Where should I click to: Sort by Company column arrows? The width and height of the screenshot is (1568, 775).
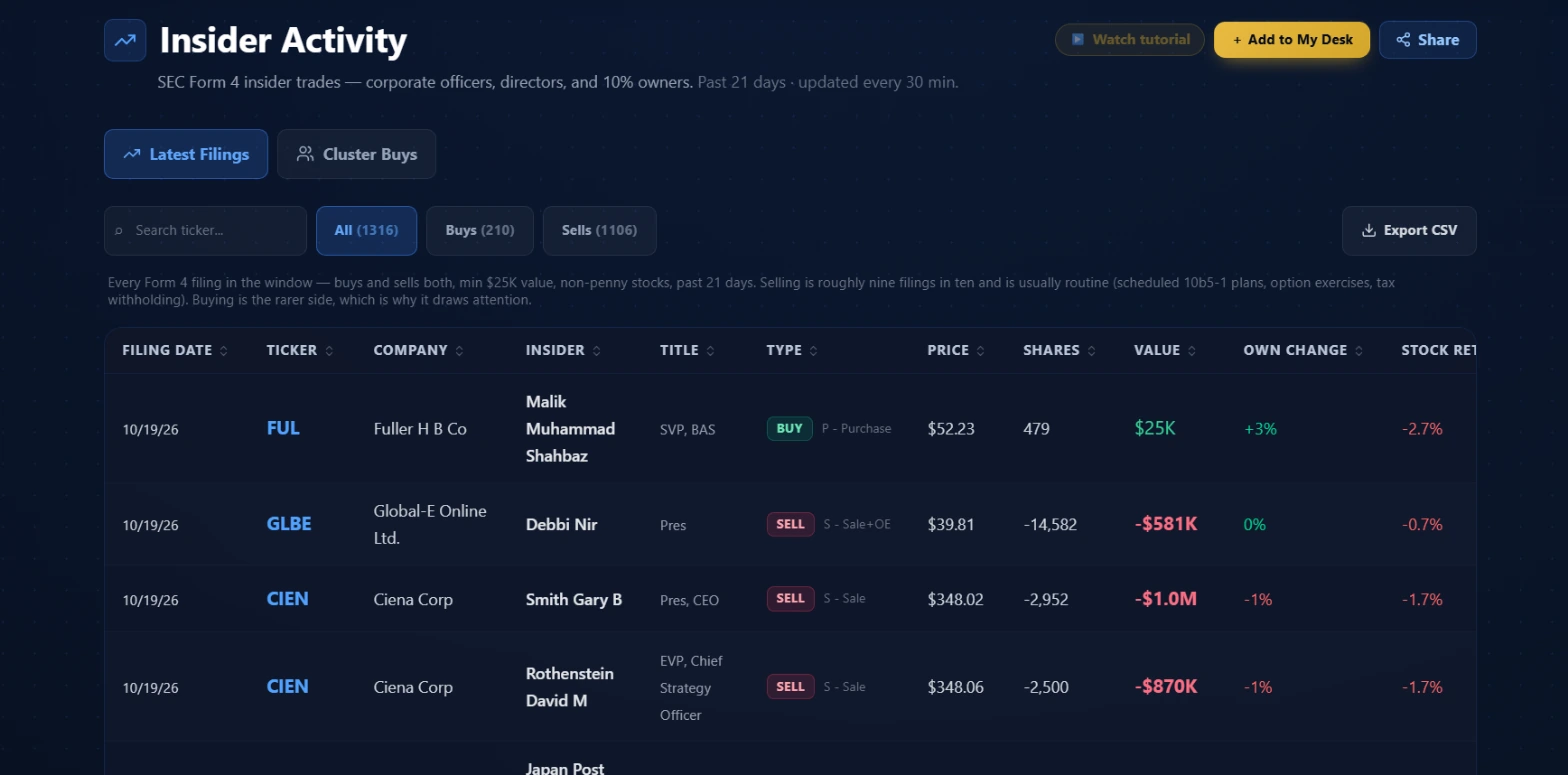pos(459,351)
